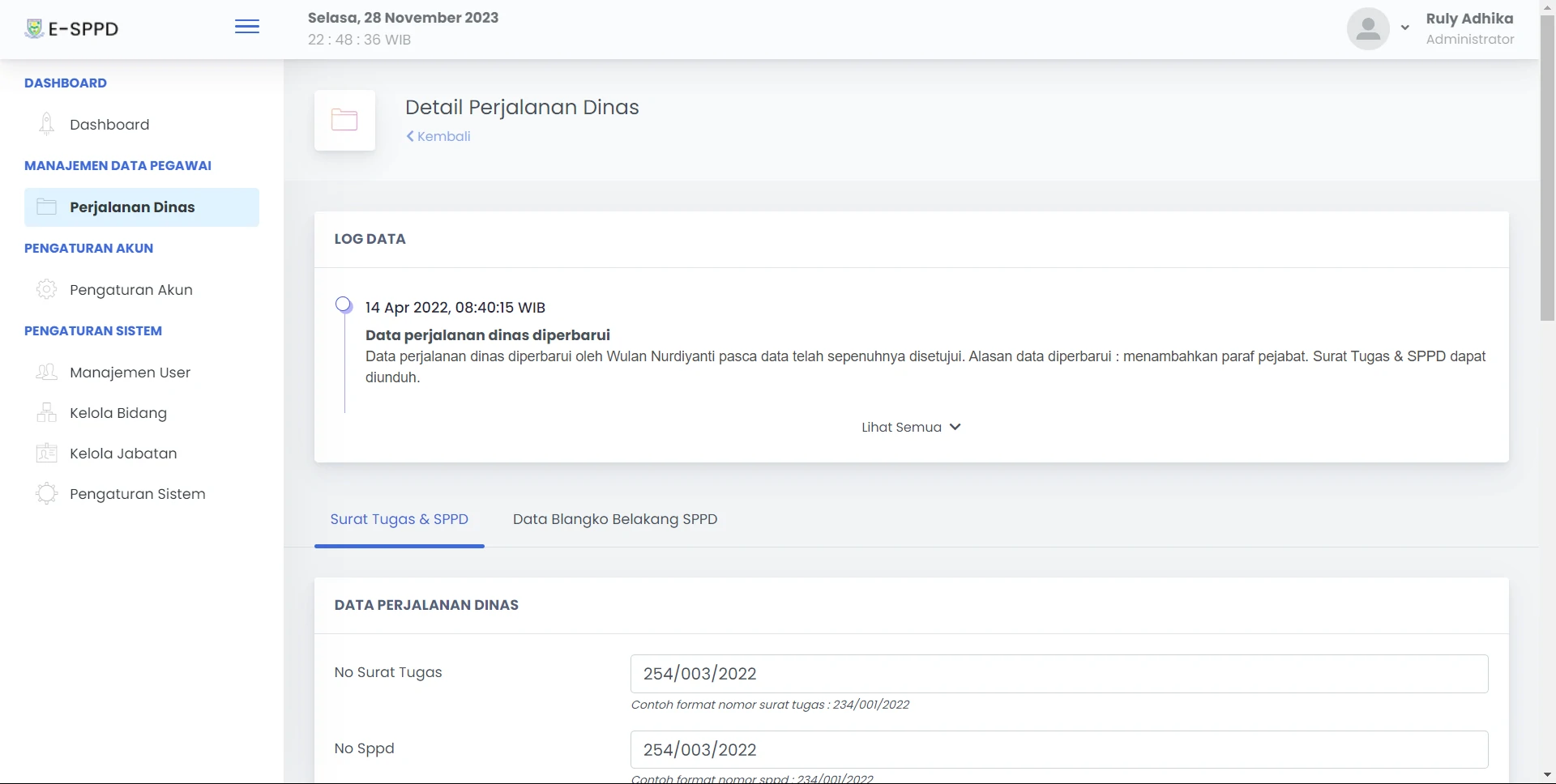The height and width of the screenshot is (784, 1556).
Task: Click the Dashboard rocket icon
Action: point(47,124)
